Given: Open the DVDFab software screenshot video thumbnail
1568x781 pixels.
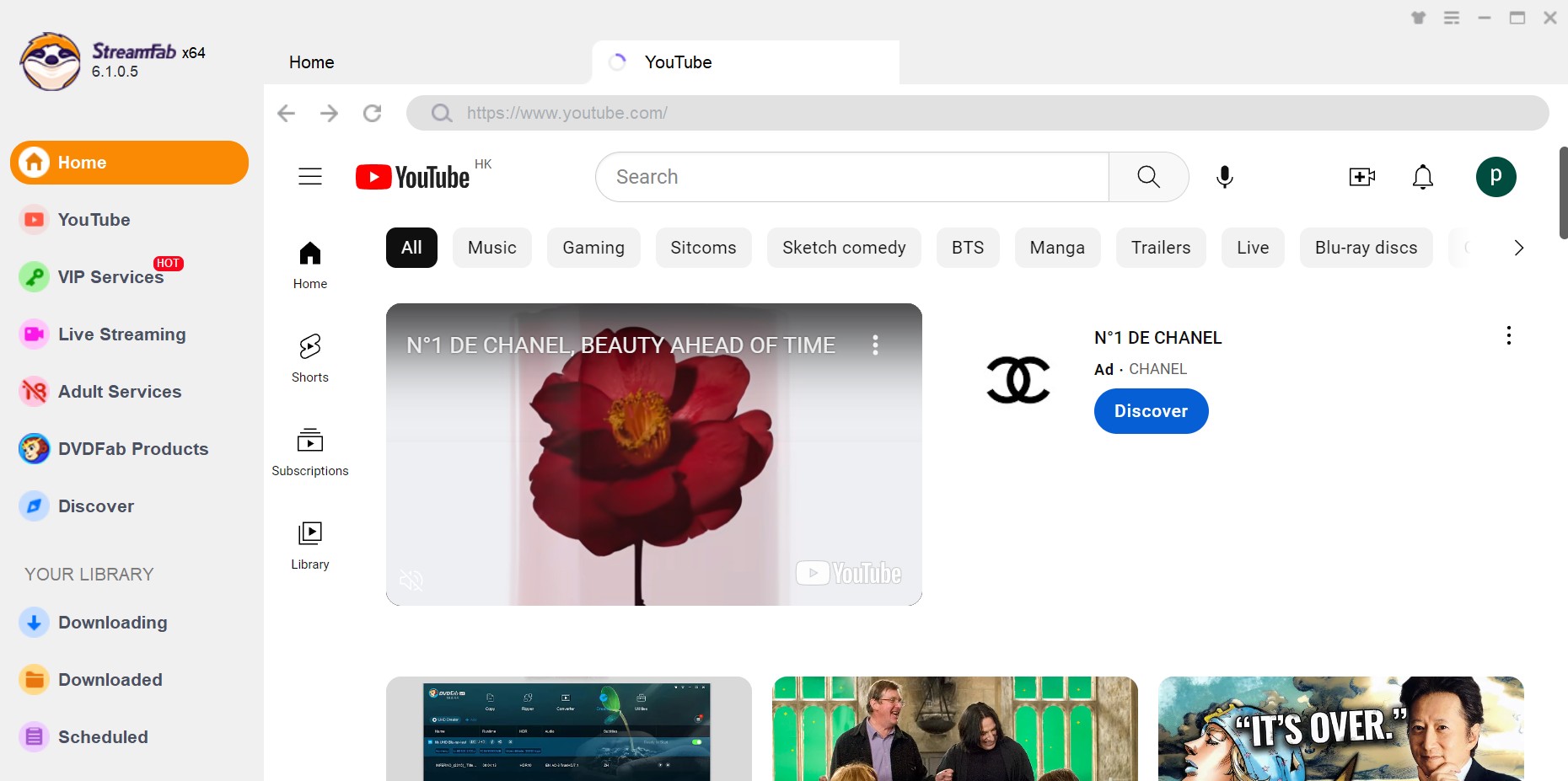Looking at the screenshot, I should [569, 729].
